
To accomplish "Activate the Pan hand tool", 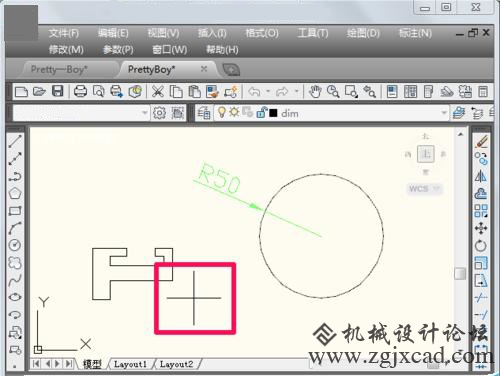I will [x=315, y=91].
